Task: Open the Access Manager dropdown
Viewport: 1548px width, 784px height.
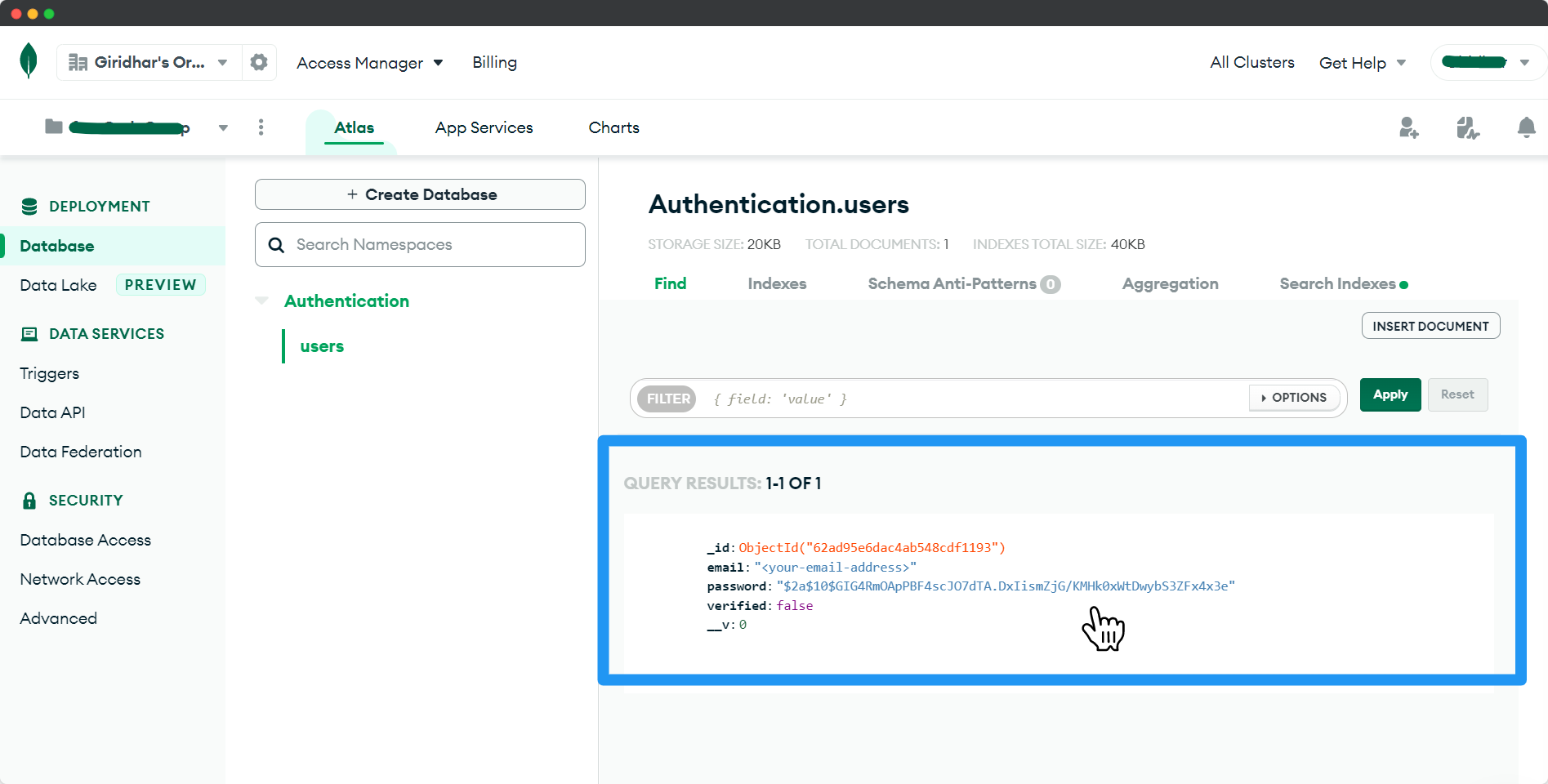Action: tap(369, 62)
